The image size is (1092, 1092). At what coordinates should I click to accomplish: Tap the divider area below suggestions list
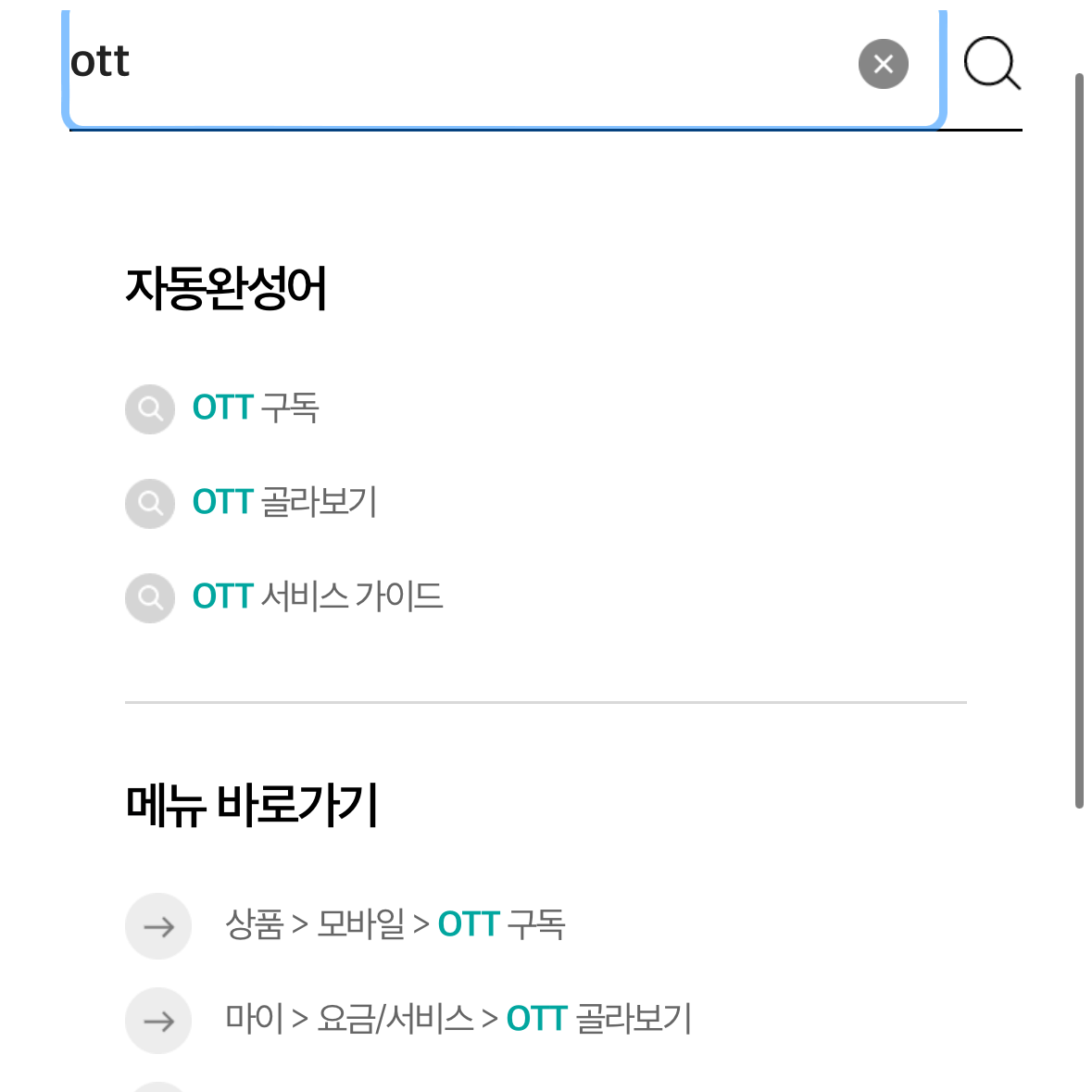click(x=546, y=701)
